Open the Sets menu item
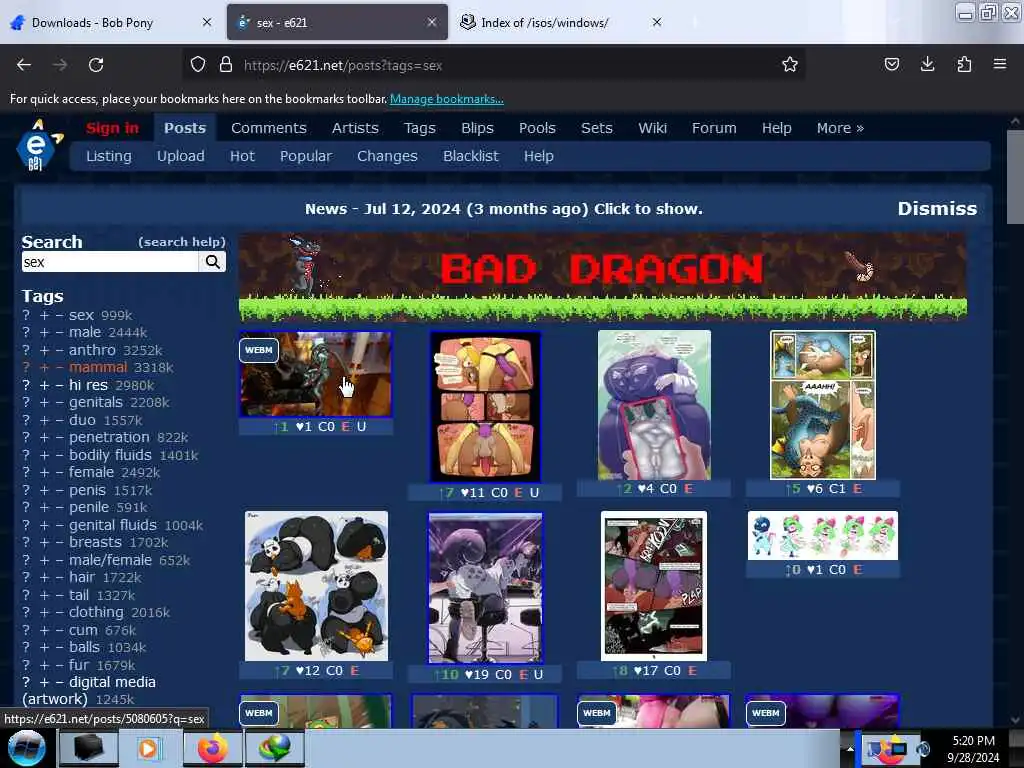 (x=597, y=128)
